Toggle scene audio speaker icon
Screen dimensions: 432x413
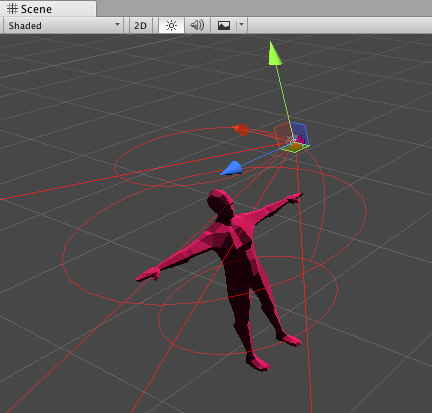tap(197, 26)
